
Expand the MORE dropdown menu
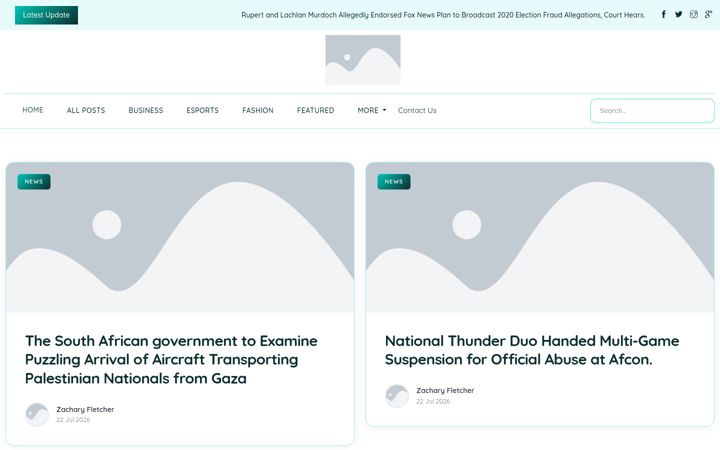[372, 110]
